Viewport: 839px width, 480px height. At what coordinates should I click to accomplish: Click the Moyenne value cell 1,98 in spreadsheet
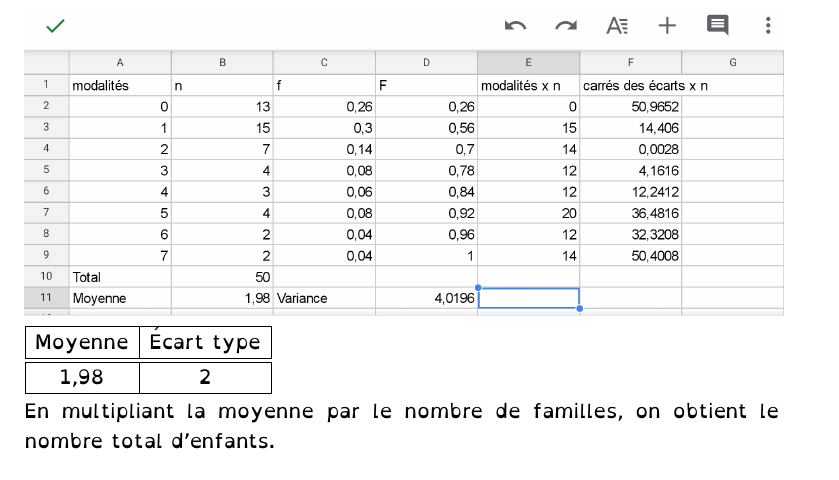[x=222, y=298]
